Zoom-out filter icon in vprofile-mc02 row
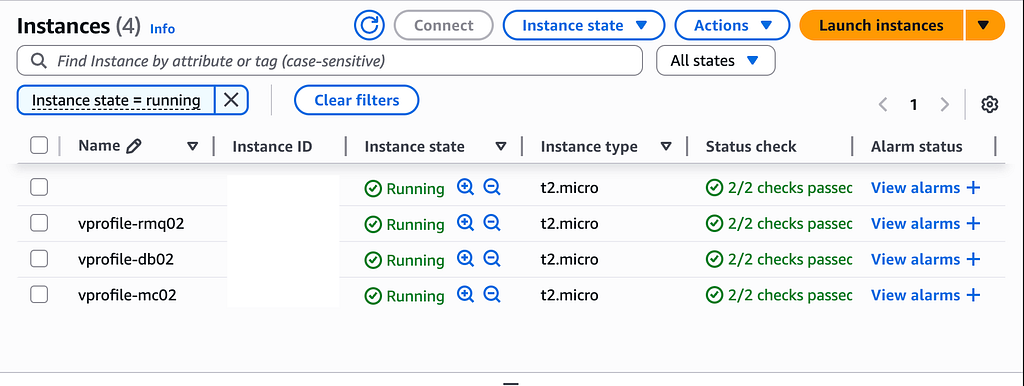The width and height of the screenshot is (1024, 386). 492,295
